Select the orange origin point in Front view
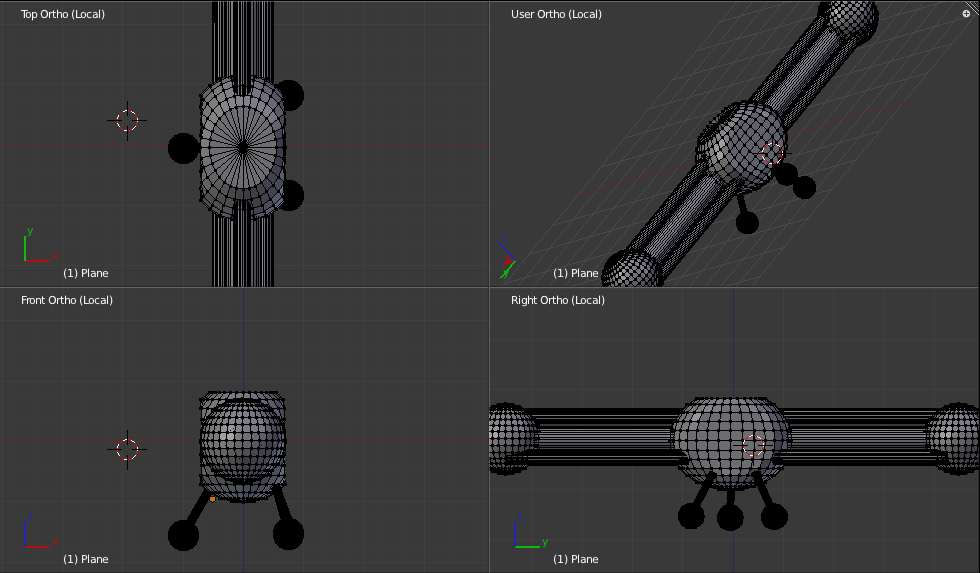The image size is (980, 573). (x=212, y=498)
